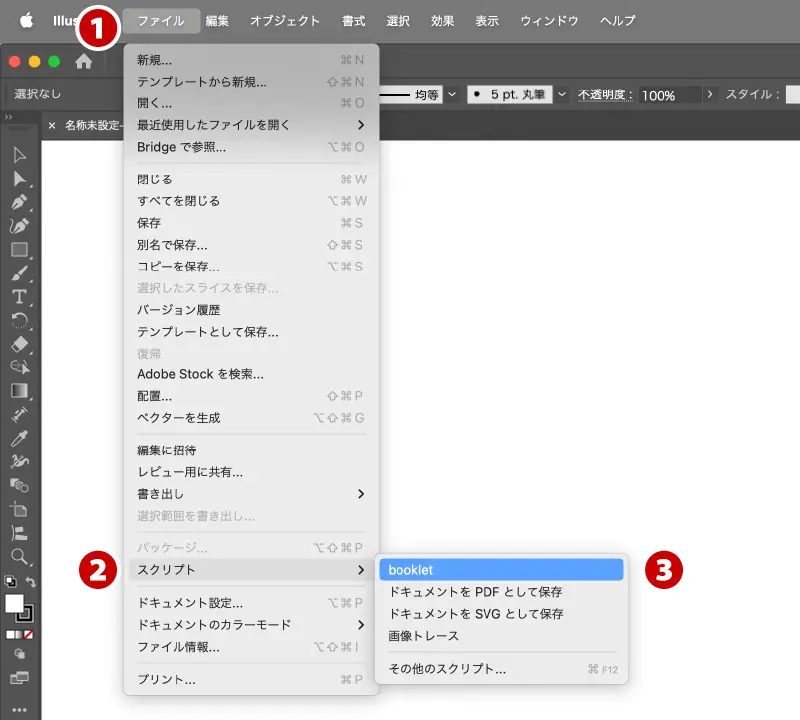Click the opacity 100% input field

click(x=668, y=95)
